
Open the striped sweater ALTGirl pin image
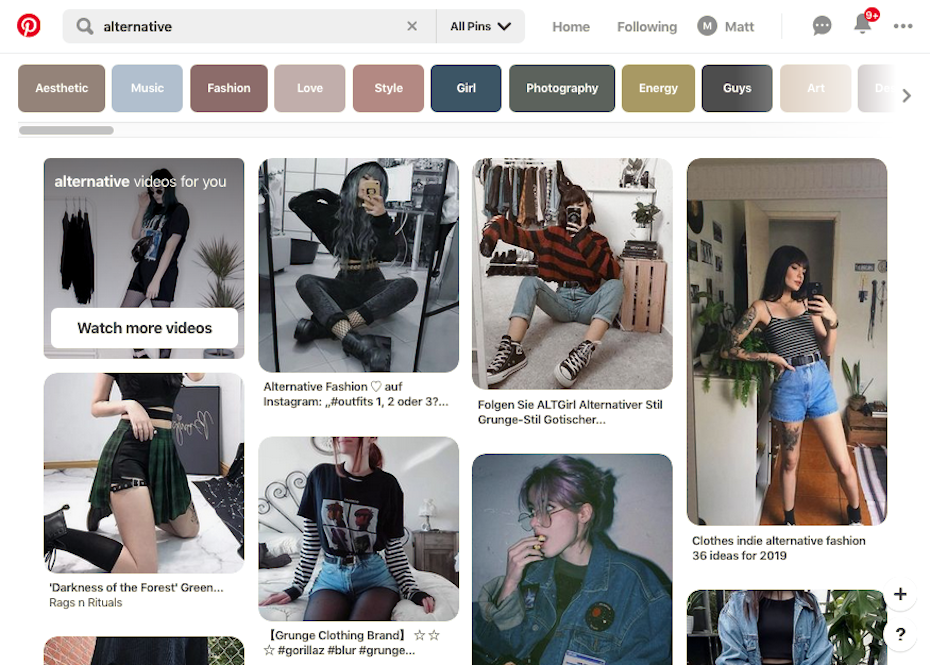pos(572,273)
